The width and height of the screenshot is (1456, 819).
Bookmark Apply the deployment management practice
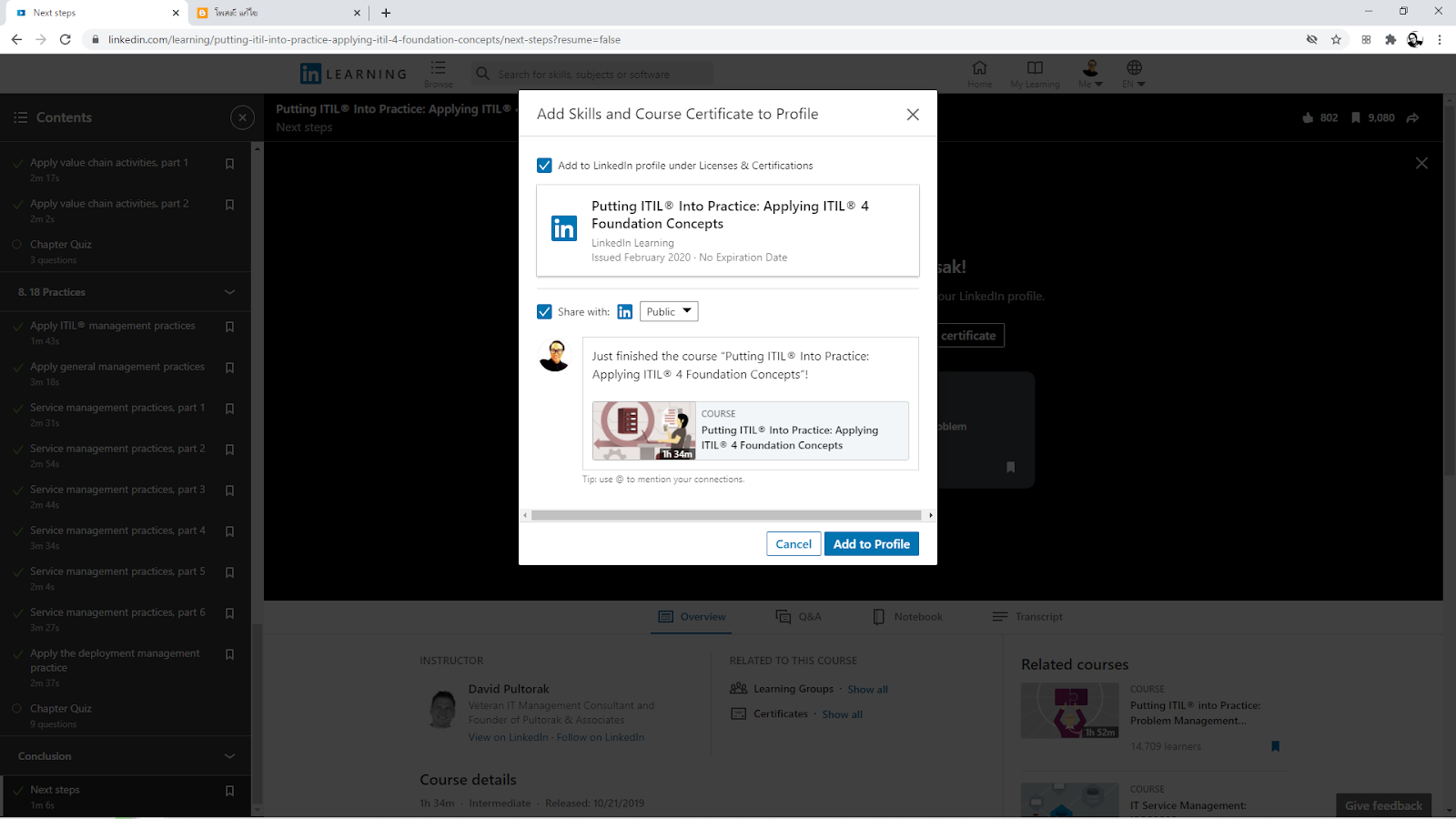click(x=229, y=654)
